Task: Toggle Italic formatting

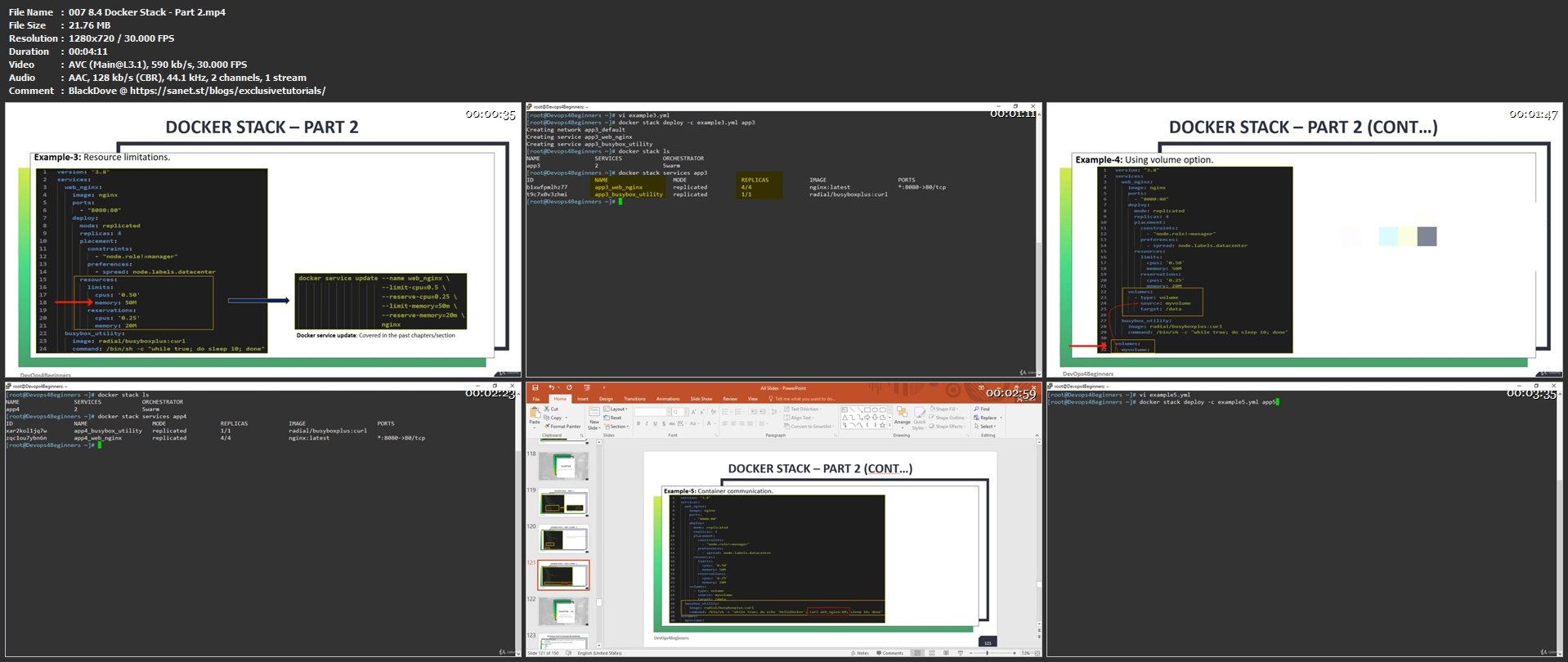Action: tap(647, 423)
